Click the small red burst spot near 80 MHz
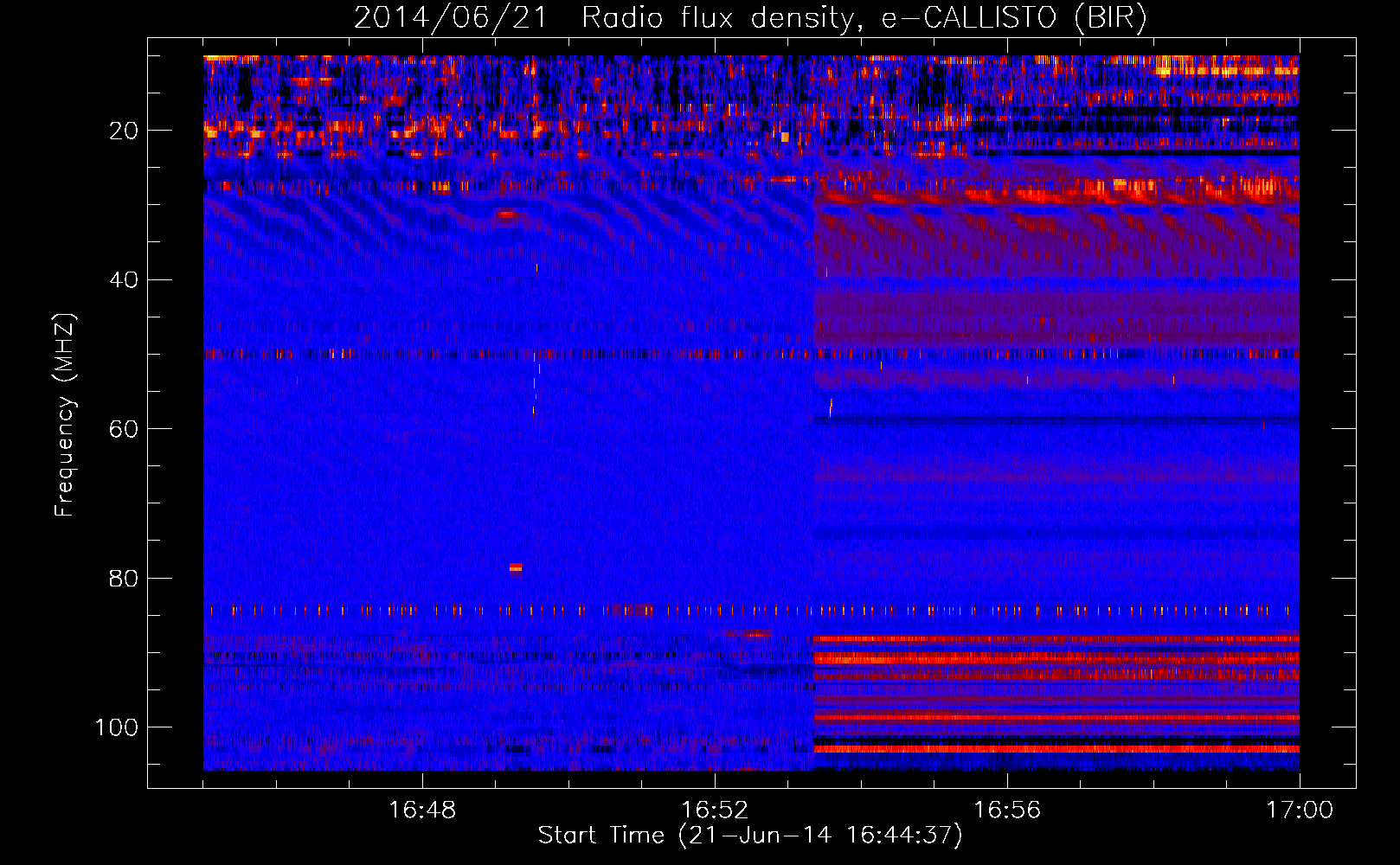The height and width of the screenshot is (865, 1400). pyautogui.click(x=516, y=568)
